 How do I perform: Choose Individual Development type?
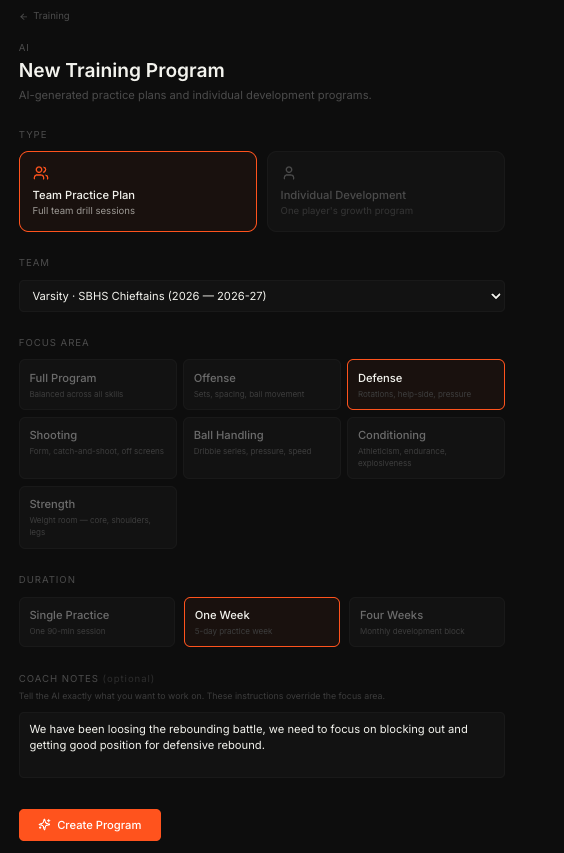pyautogui.click(x=386, y=191)
